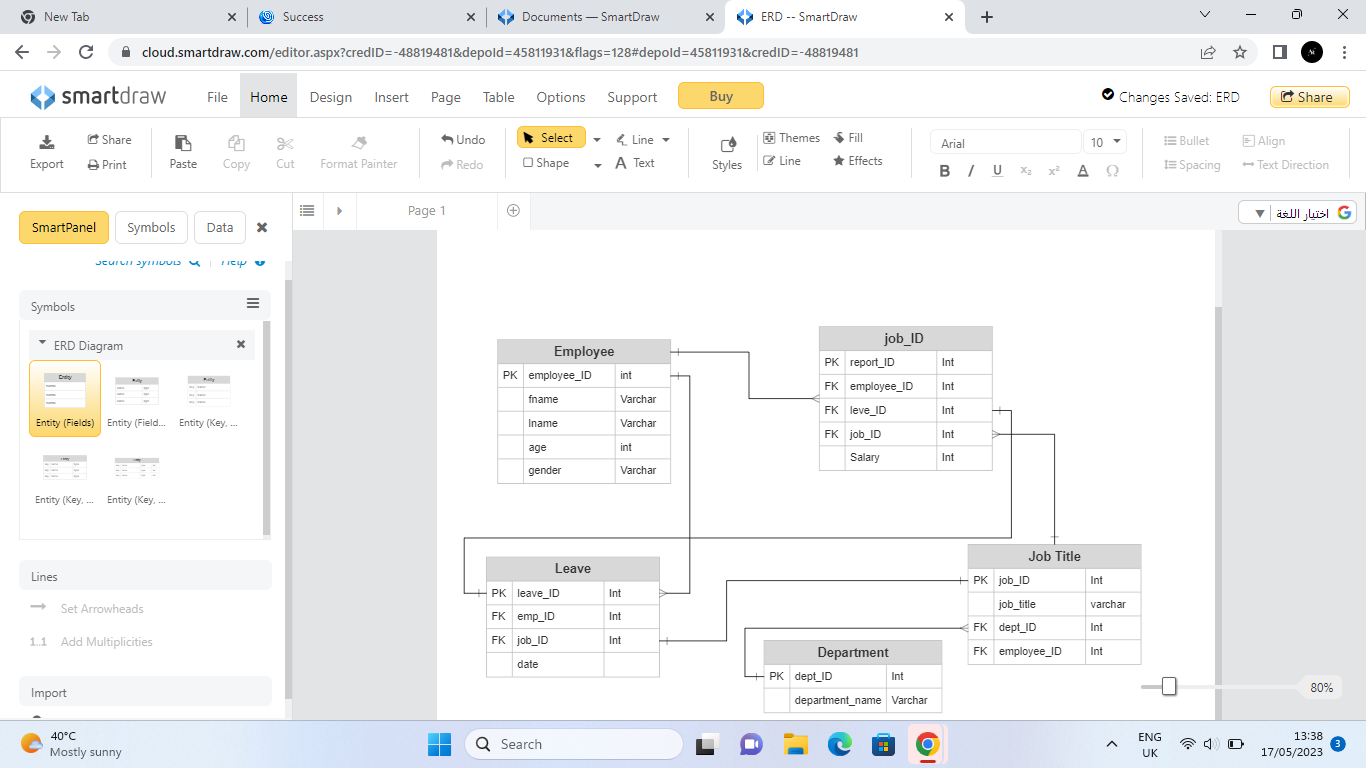Viewport: 1366px width, 768px height.
Task: Toggle underline formatting
Action: pos(997,171)
